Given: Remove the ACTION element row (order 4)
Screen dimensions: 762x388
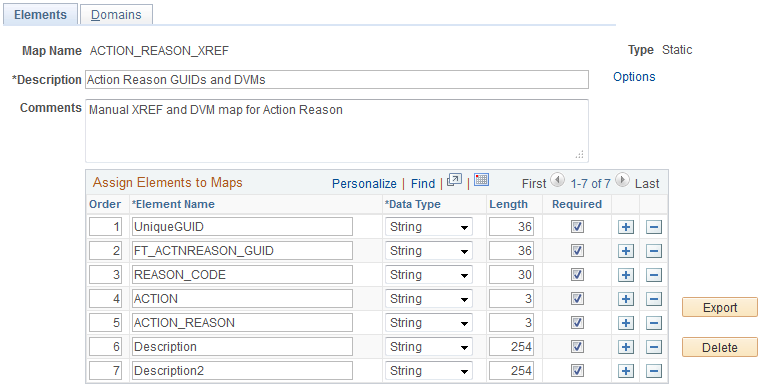Looking at the screenshot, I should (654, 299).
